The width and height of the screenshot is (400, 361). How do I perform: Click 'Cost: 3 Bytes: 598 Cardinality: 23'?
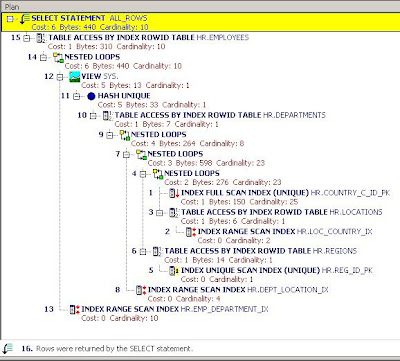pyautogui.click(x=206, y=163)
